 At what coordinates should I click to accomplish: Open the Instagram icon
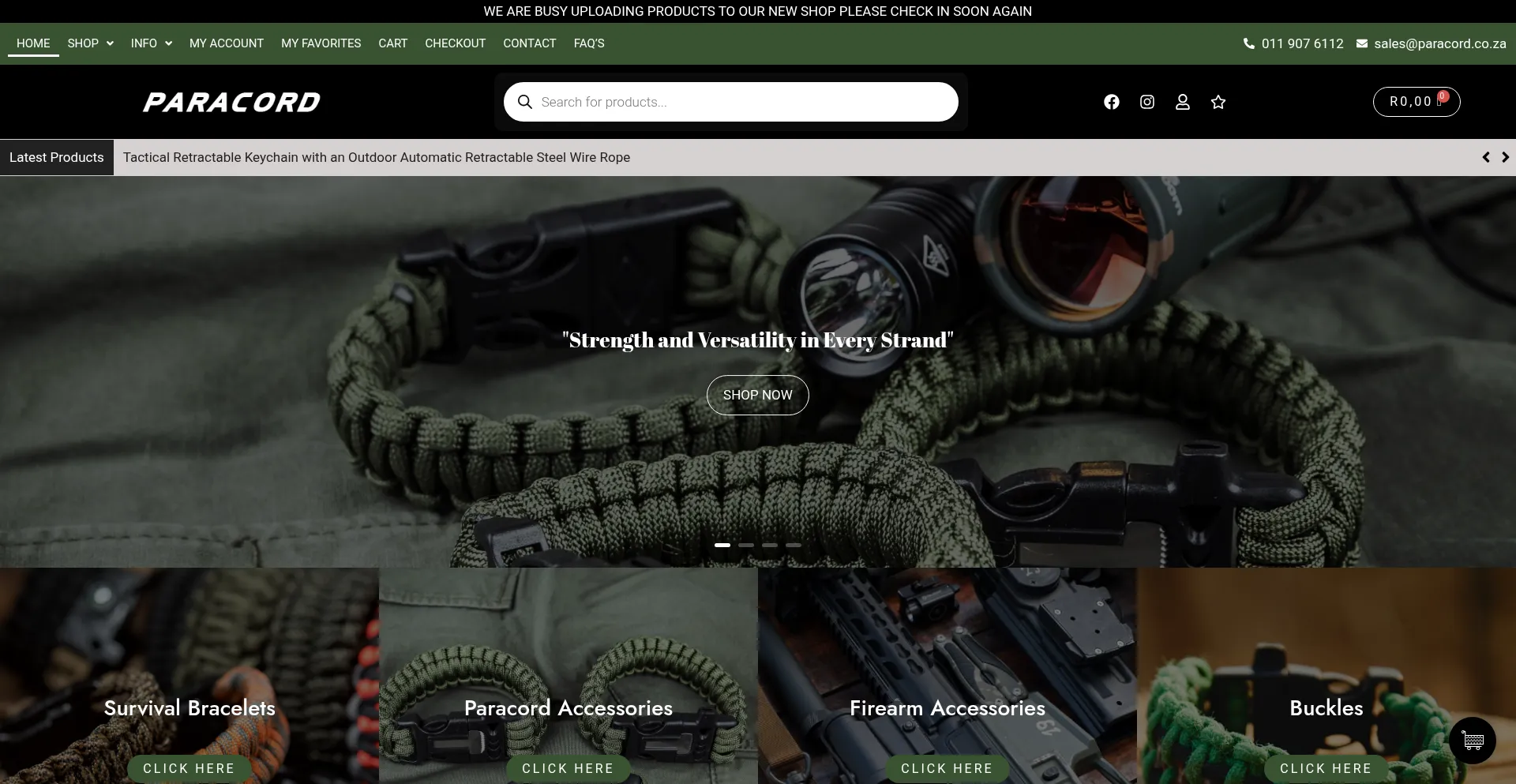1146,102
